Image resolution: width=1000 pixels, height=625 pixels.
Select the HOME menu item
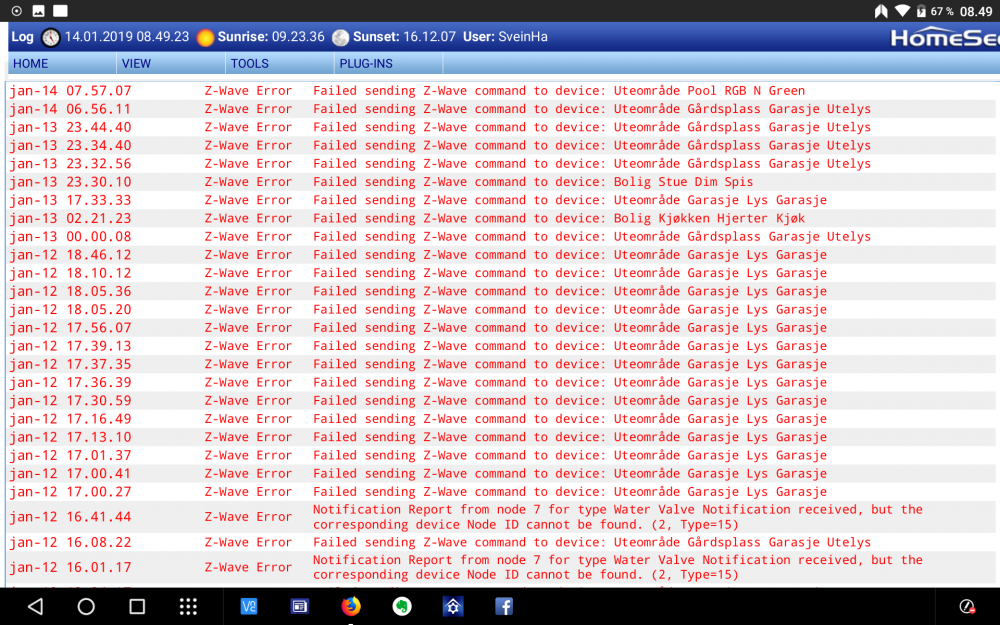30,63
